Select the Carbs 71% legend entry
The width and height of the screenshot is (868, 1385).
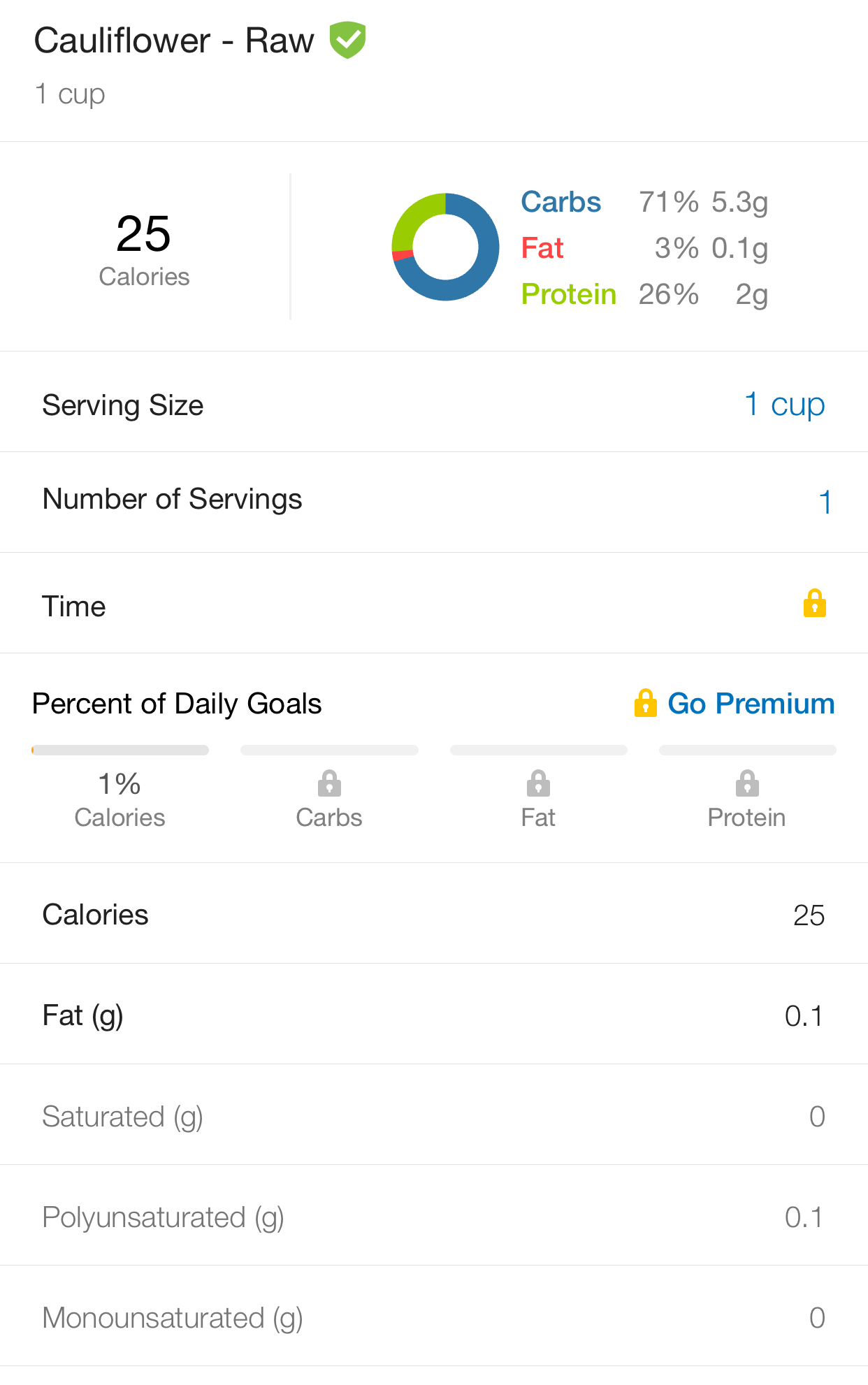click(644, 202)
